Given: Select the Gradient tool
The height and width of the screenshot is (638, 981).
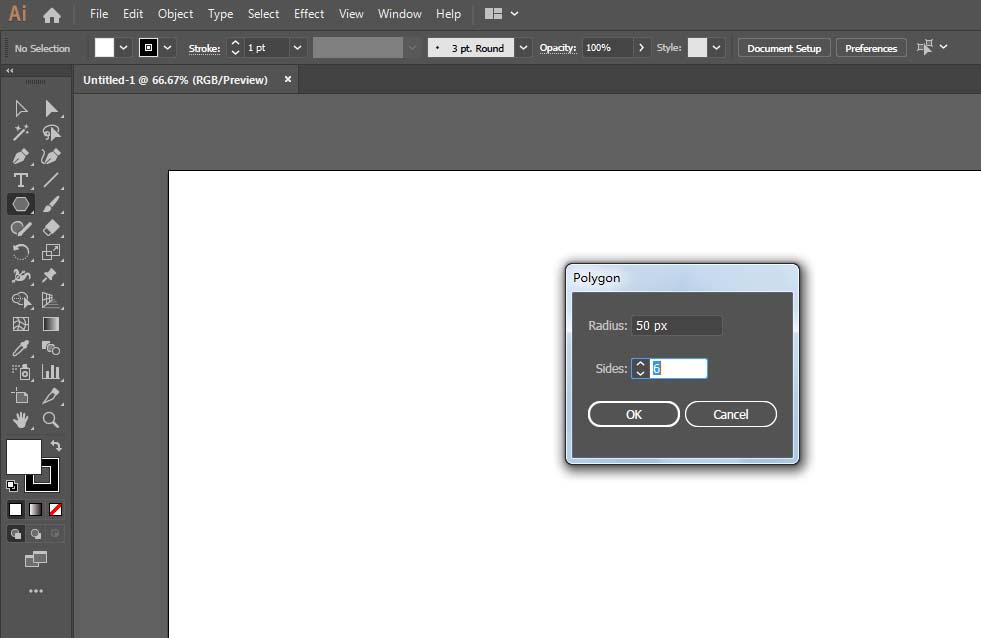Looking at the screenshot, I should click(x=51, y=324).
